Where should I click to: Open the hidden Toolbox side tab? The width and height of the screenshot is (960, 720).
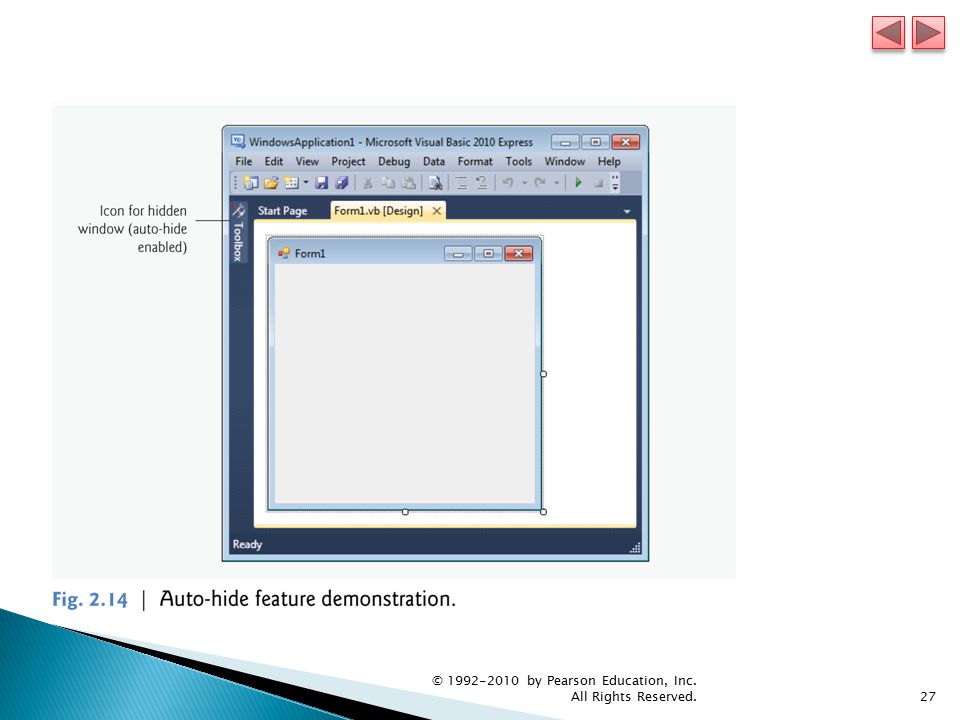(x=239, y=233)
